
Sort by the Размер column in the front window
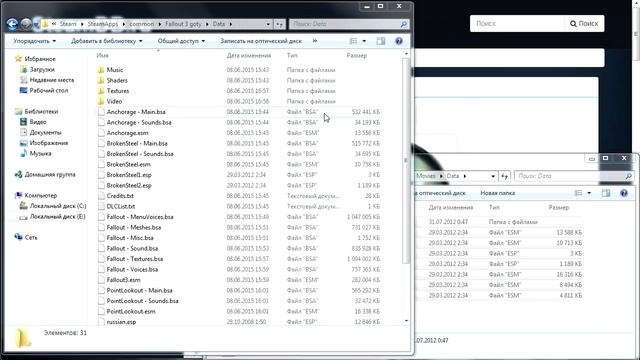pos(357,56)
